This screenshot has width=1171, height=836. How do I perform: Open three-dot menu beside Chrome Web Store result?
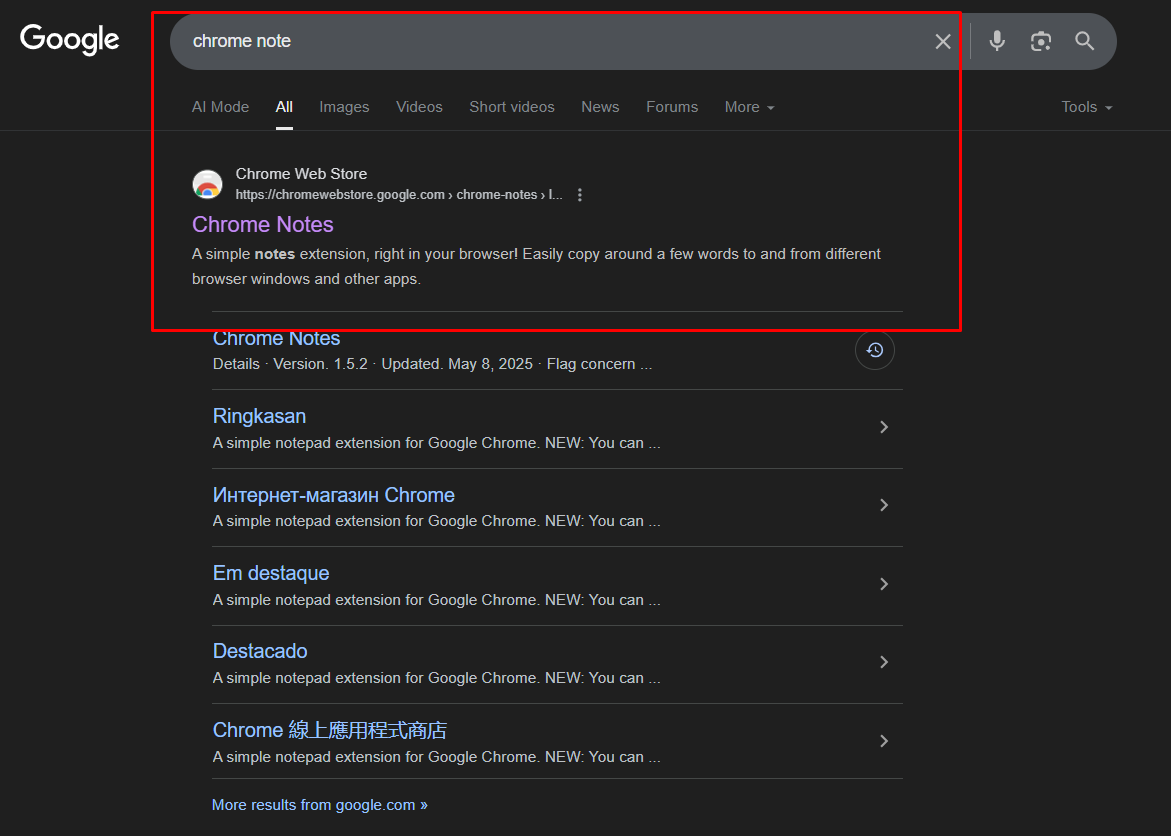tap(580, 195)
